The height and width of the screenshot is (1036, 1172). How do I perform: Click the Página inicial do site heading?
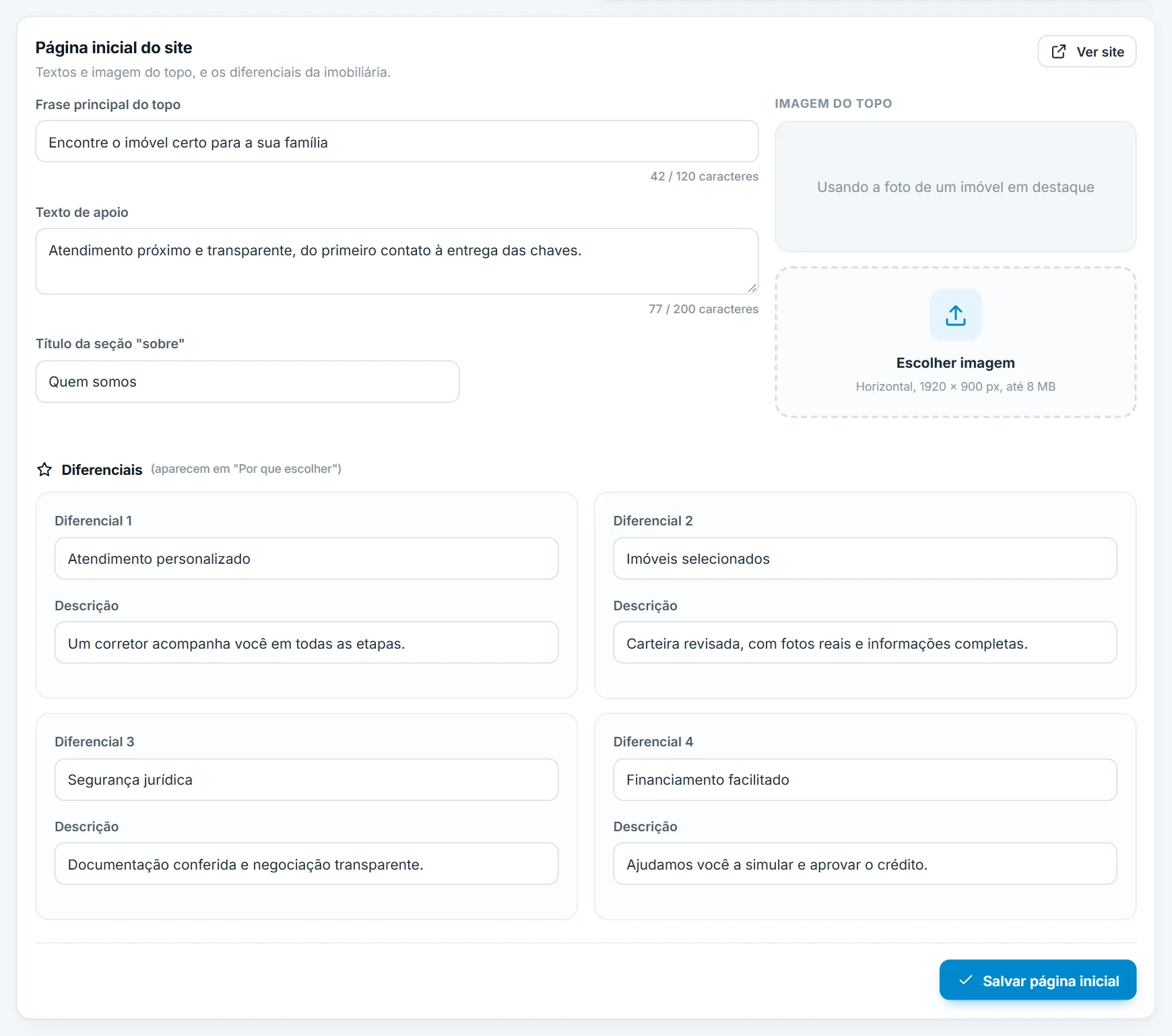(x=114, y=48)
